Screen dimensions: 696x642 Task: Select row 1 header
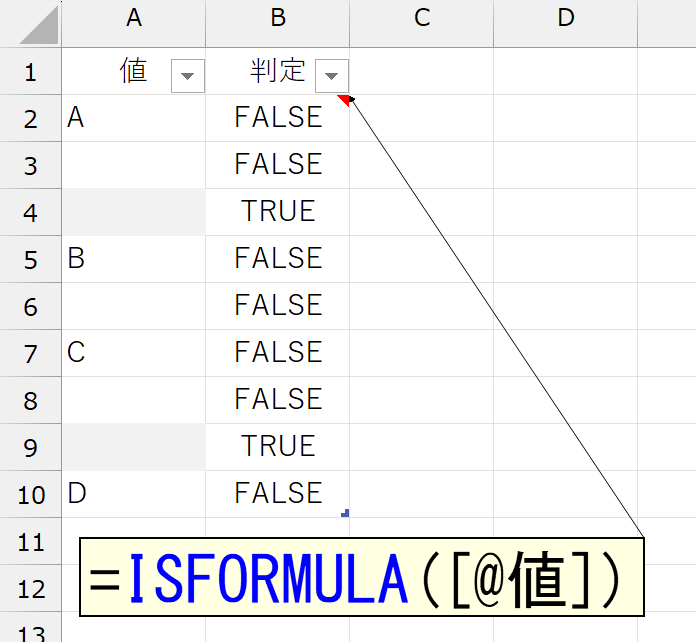pos(30,71)
